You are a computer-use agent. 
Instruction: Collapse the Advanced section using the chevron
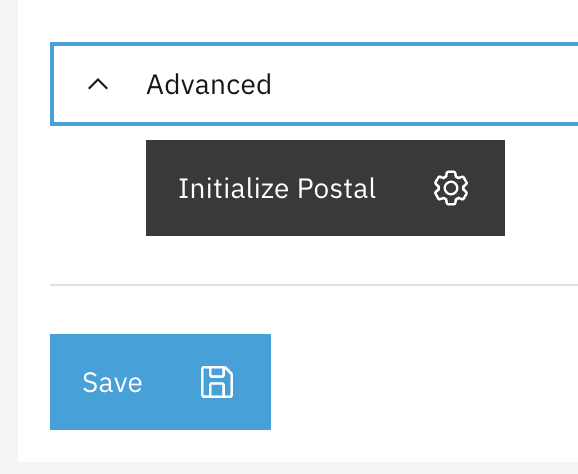click(x=98, y=84)
